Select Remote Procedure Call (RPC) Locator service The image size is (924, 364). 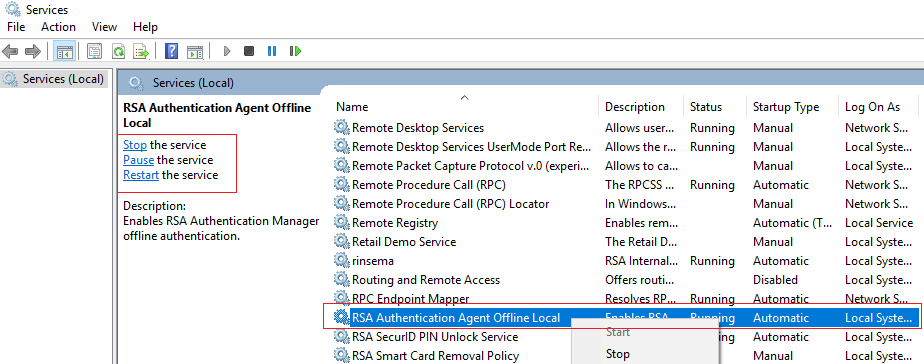coord(625,203)
